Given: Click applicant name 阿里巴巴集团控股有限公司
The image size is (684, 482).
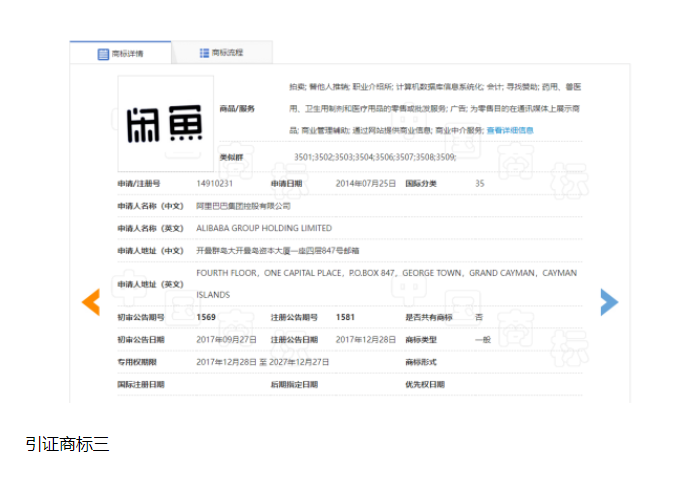Looking at the screenshot, I should tap(243, 206).
